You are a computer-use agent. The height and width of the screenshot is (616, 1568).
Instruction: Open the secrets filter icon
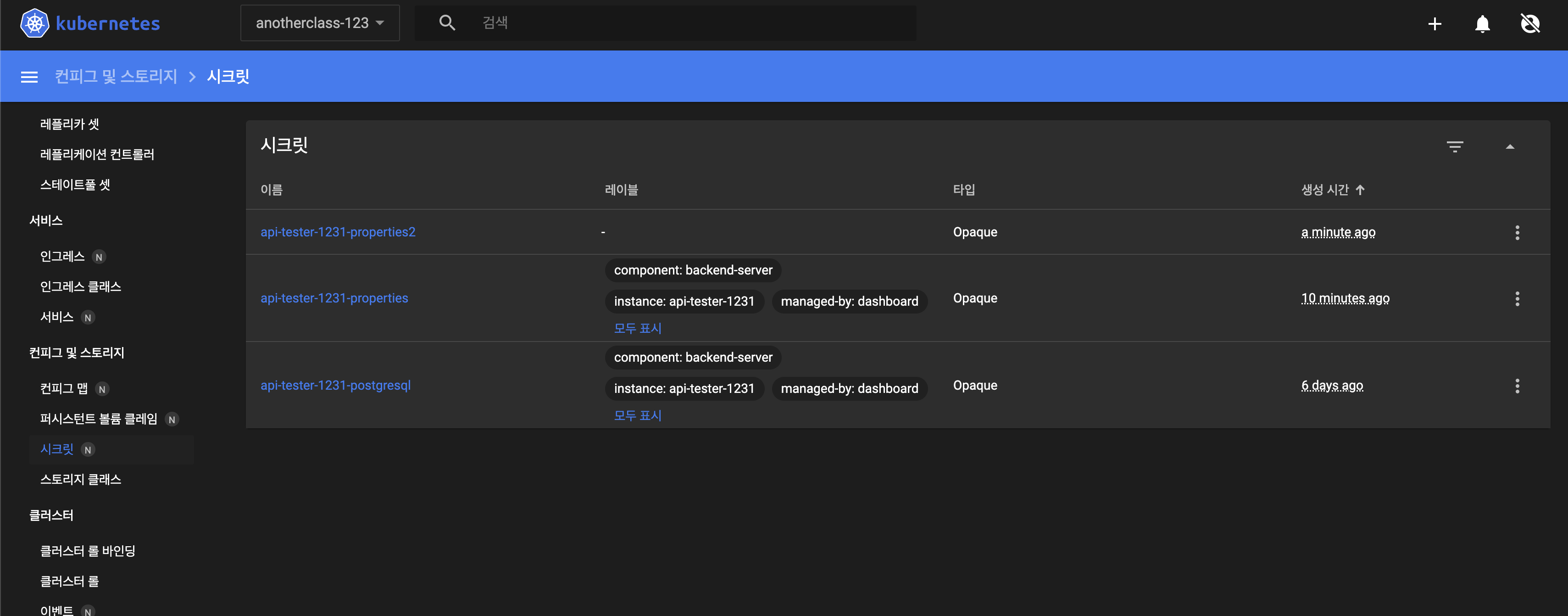click(x=1454, y=146)
